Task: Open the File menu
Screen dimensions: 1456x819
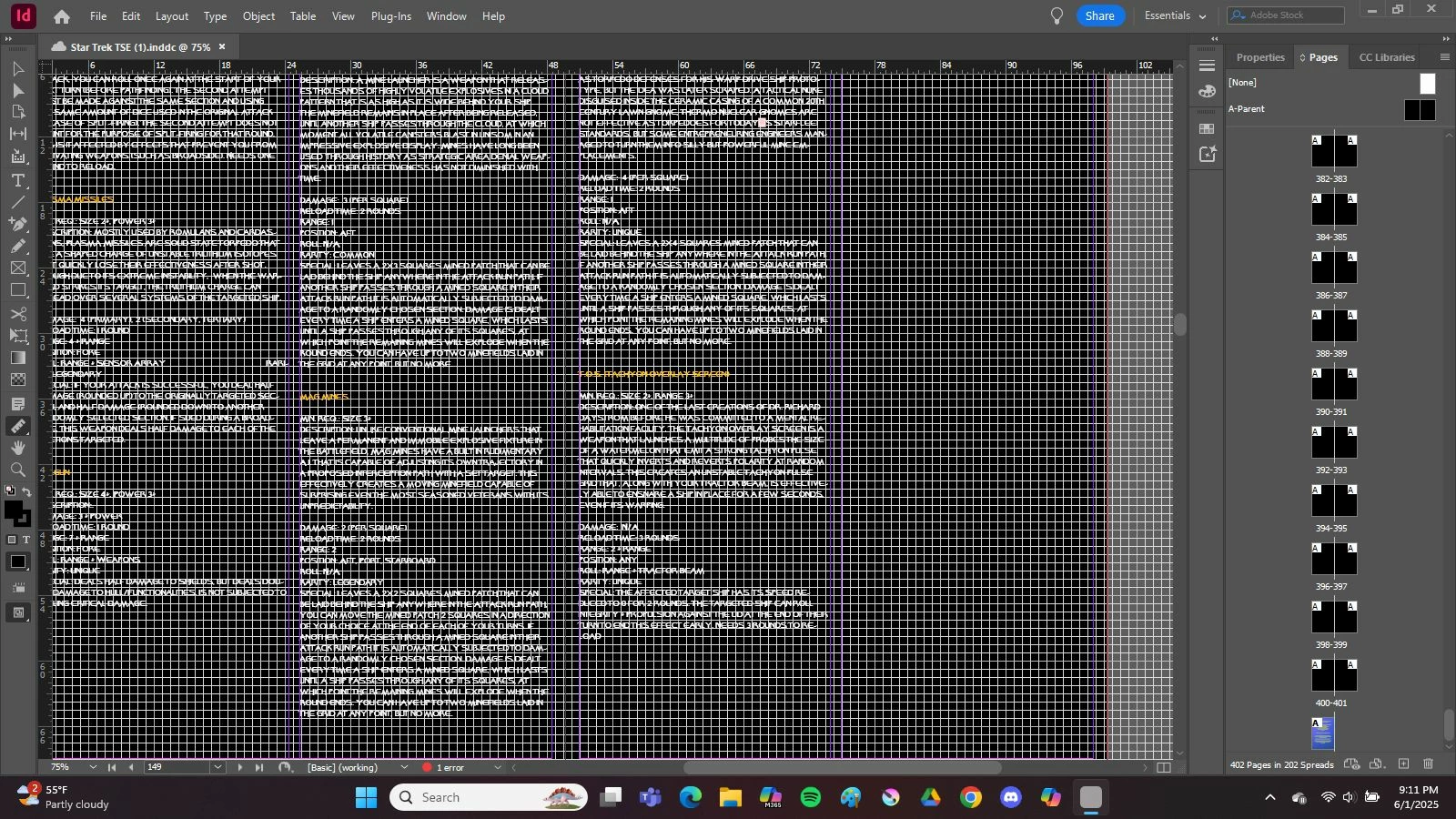Action: 98,16
